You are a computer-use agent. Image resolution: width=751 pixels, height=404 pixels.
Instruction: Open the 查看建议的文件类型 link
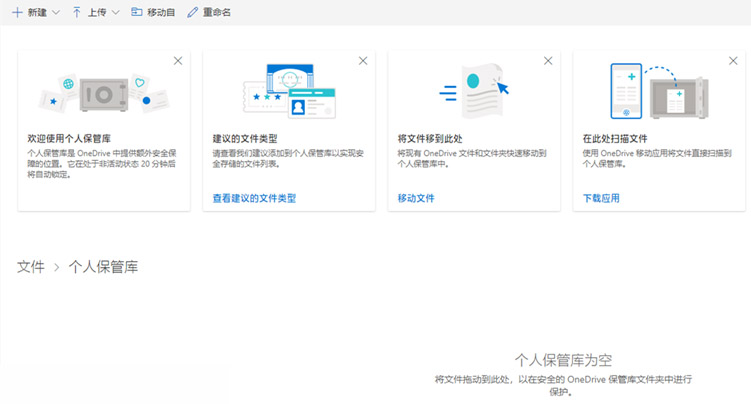[x=254, y=198]
